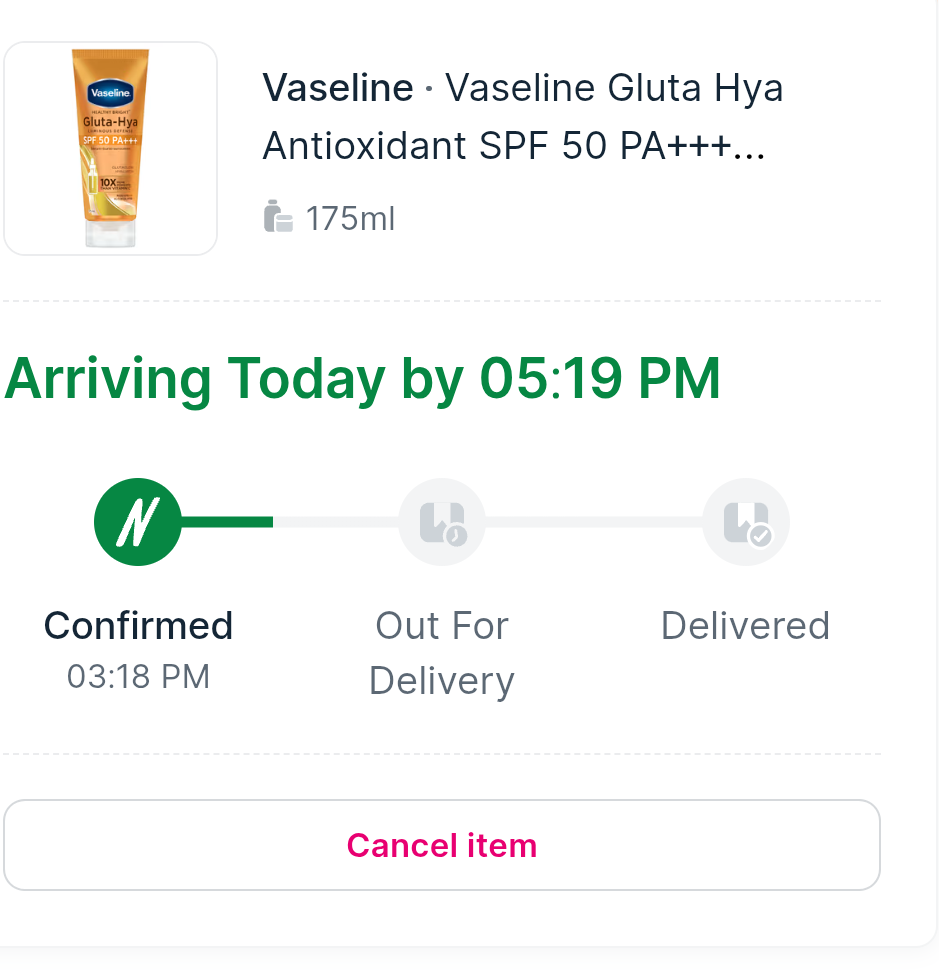Select the Confirmed step label
Screen dimensions: 939x972
138,626
